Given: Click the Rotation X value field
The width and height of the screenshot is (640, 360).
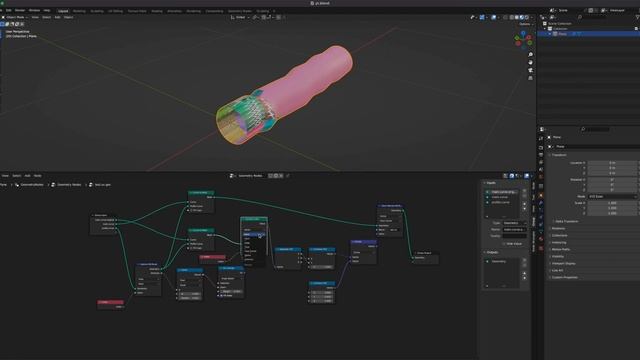Looking at the screenshot, I should [x=612, y=180].
